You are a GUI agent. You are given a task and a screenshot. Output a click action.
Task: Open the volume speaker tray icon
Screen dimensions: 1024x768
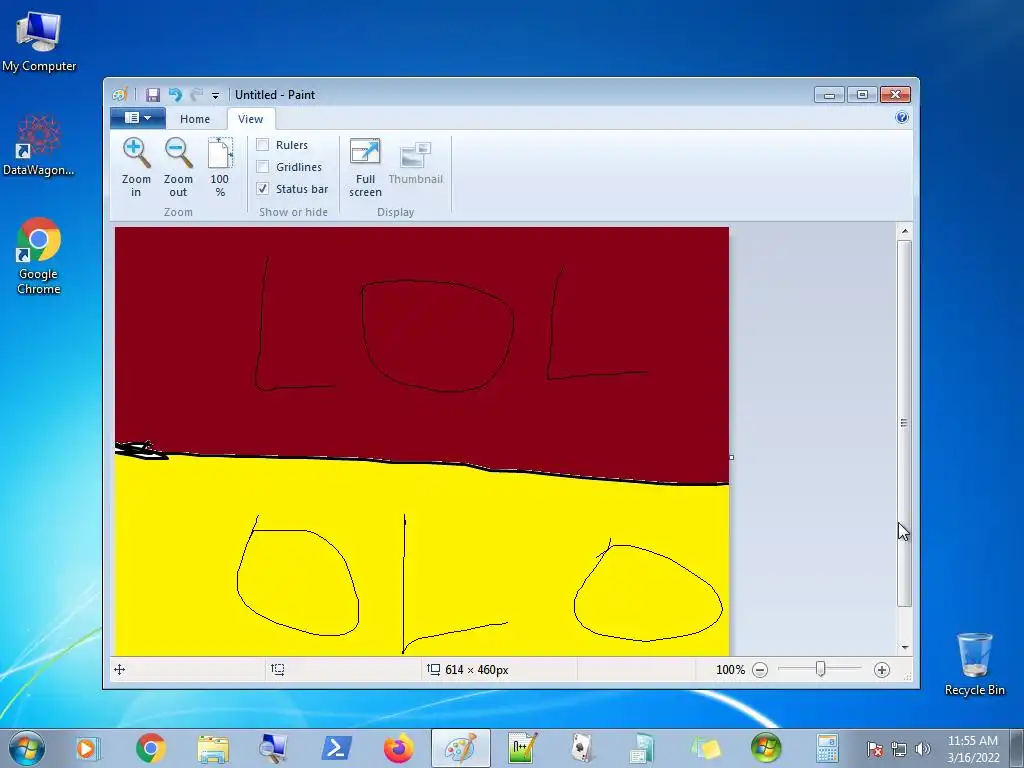[923, 749]
